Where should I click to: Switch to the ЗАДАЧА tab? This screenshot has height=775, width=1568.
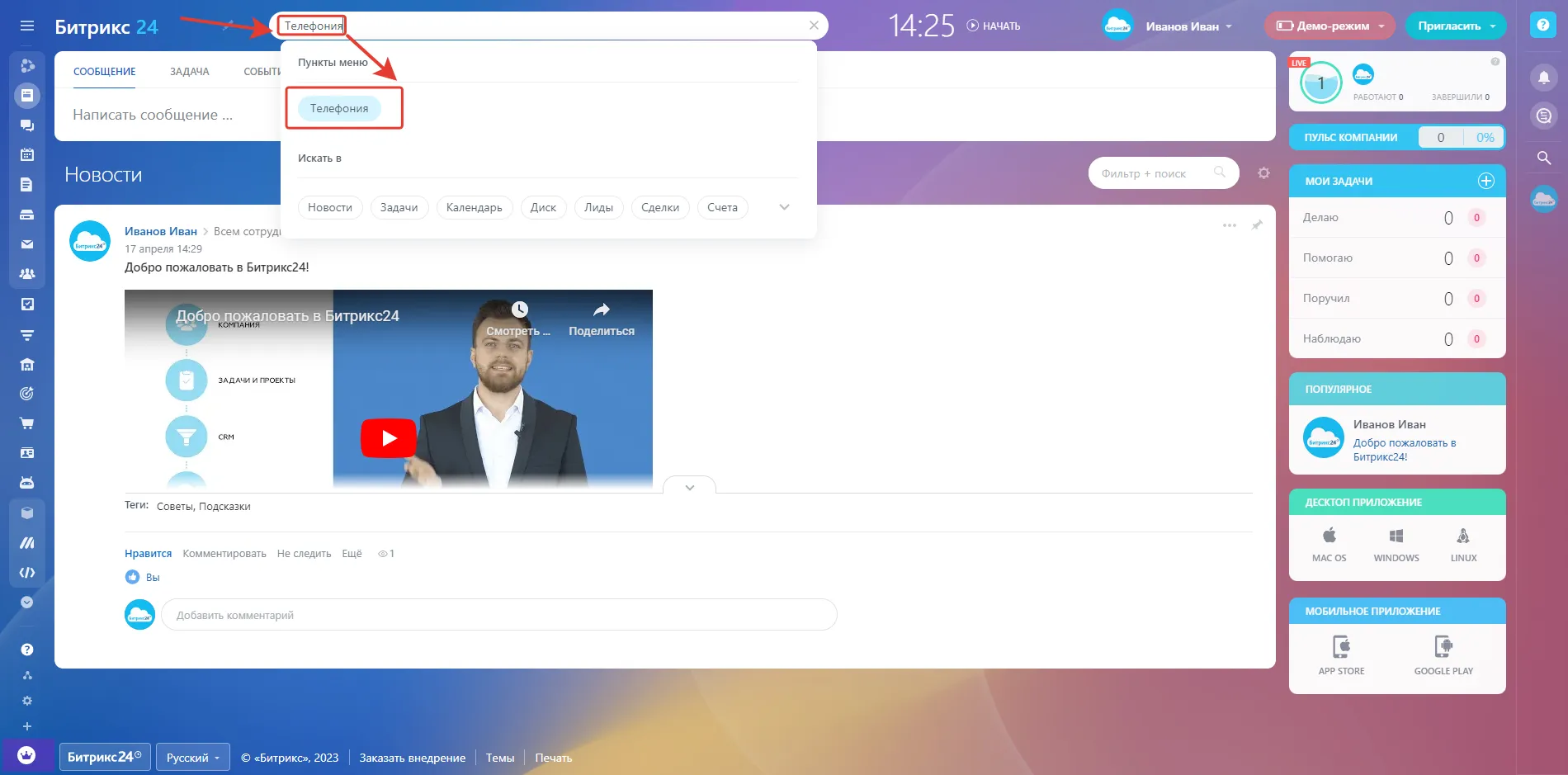189,72
